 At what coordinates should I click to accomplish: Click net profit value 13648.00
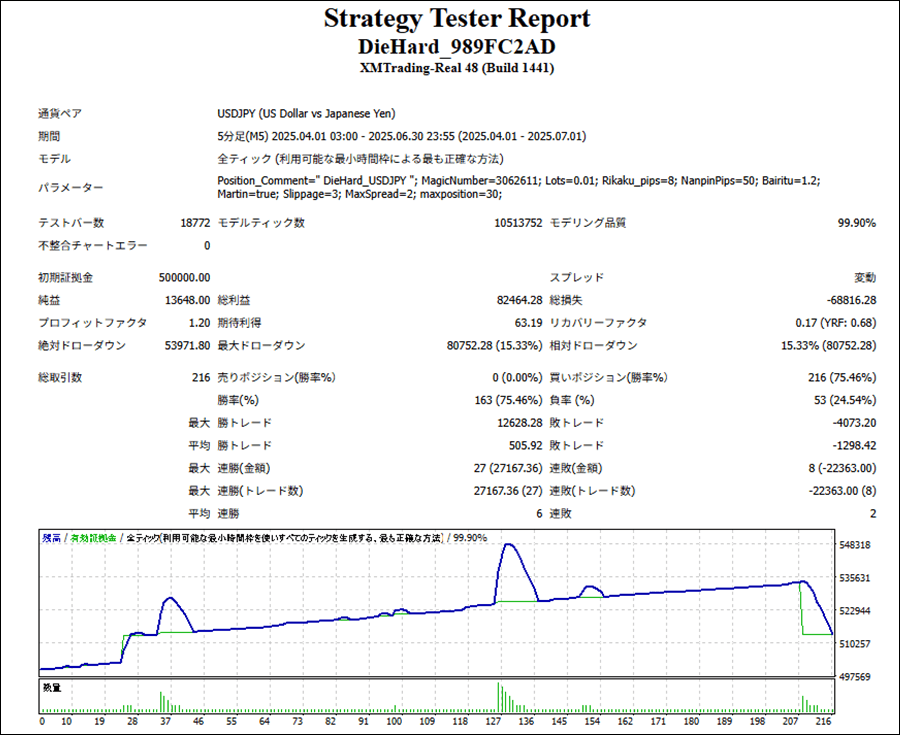tap(187, 300)
